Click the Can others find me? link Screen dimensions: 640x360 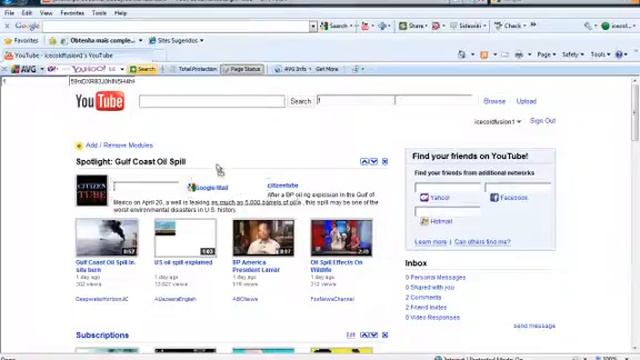click(482, 242)
